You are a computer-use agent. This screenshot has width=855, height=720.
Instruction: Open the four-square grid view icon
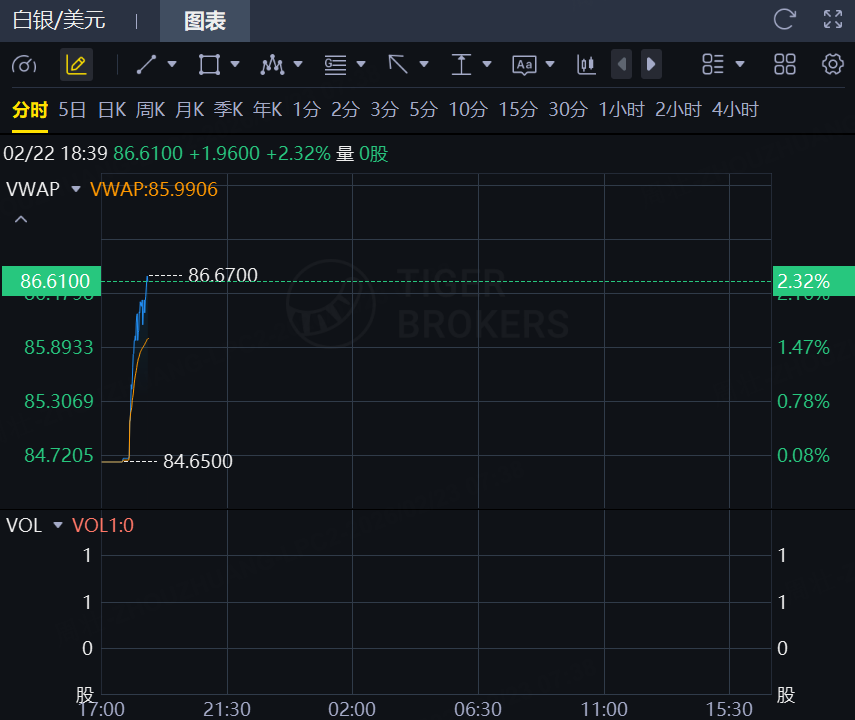[785, 64]
